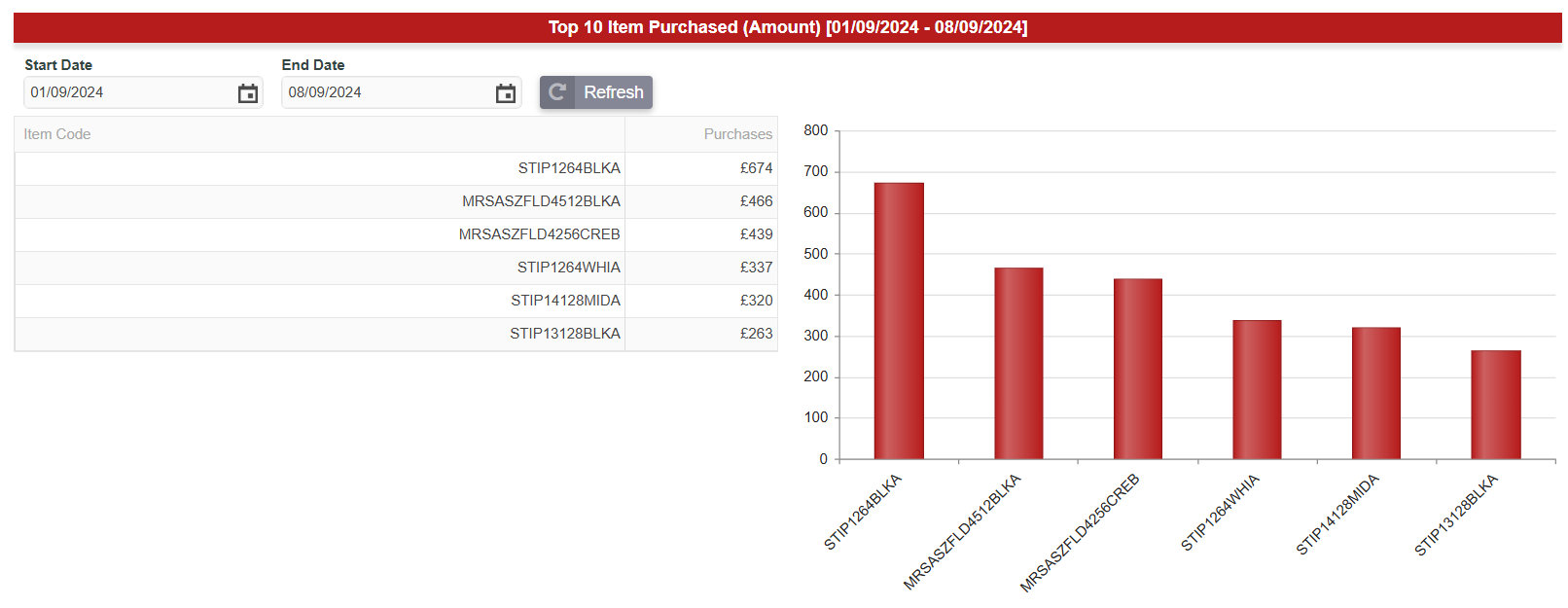
Task: Click the MRSASZFLD4512BLKA chart bar
Action: [x=1018, y=363]
